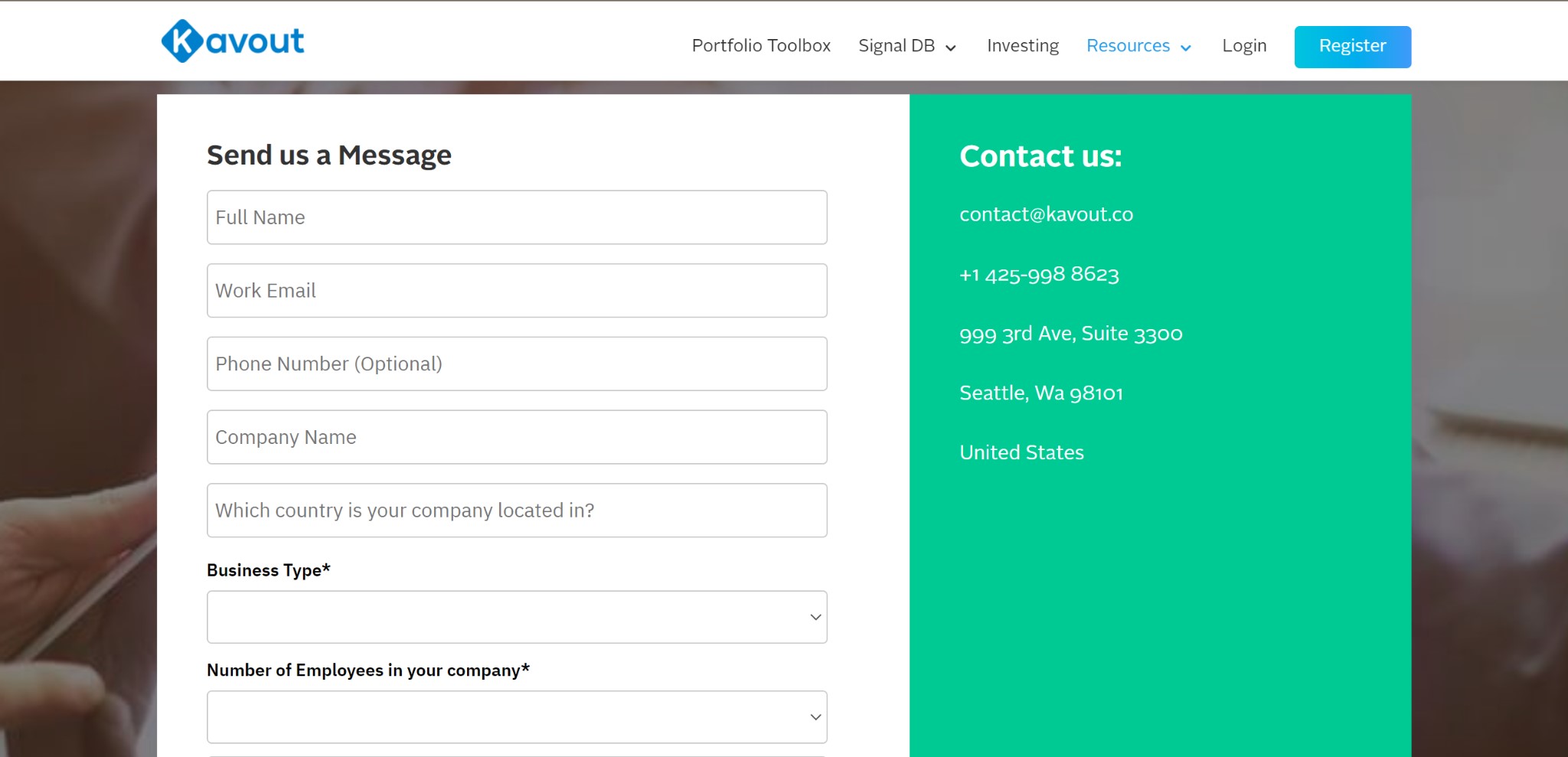Open Number of Employees dropdown

pyautogui.click(x=517, y=717)
